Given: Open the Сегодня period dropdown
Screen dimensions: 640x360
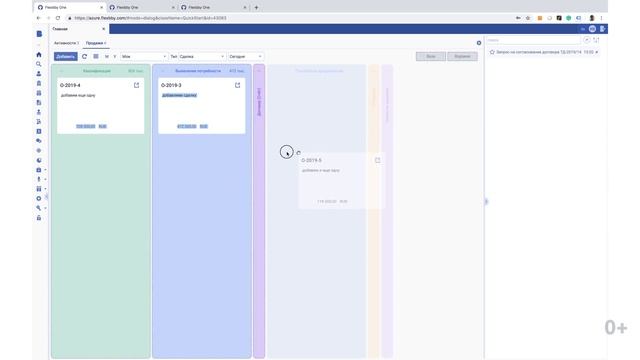Looking at the screenshot, I should 245,56.
